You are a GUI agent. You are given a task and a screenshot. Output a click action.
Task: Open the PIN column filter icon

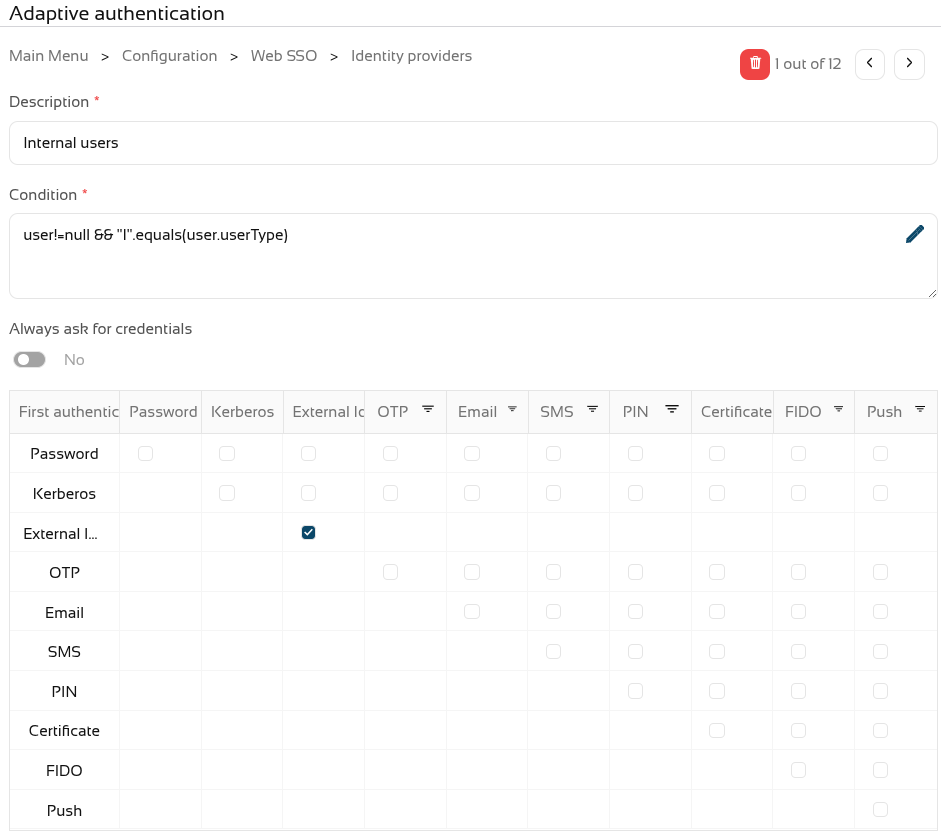672,409
